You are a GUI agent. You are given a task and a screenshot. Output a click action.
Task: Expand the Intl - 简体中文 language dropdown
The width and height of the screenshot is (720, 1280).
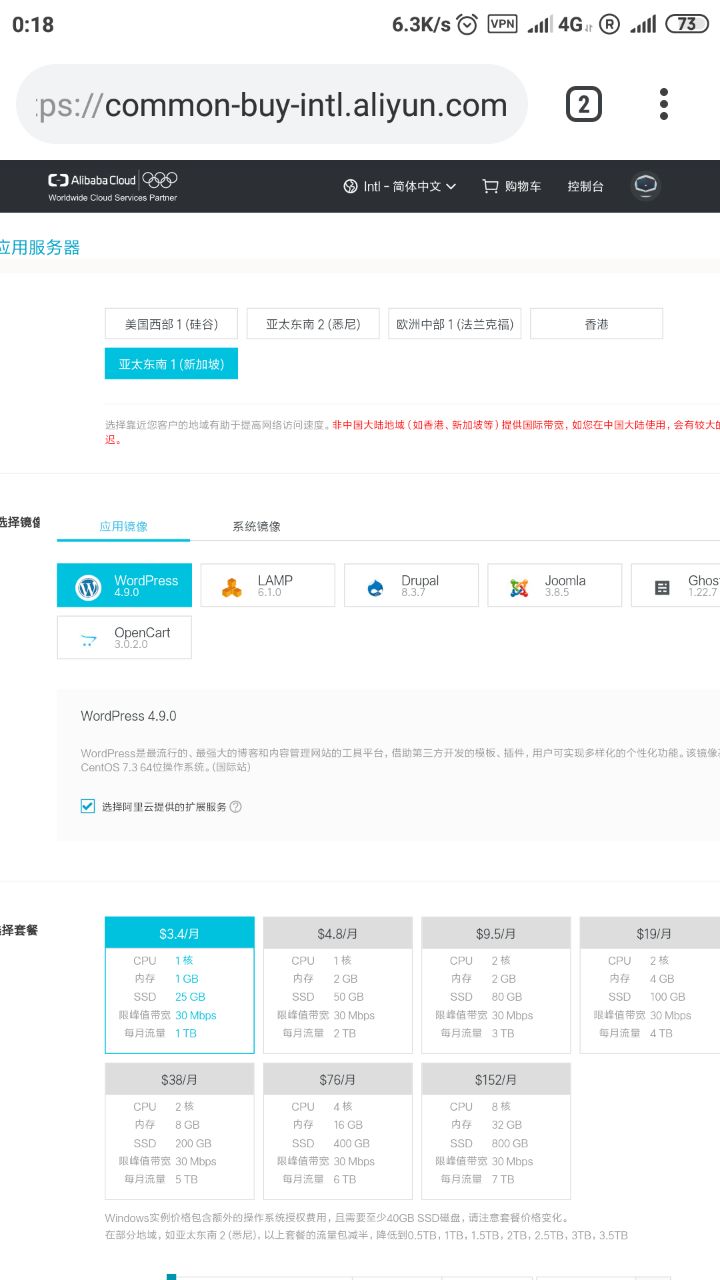coord(400,186)
